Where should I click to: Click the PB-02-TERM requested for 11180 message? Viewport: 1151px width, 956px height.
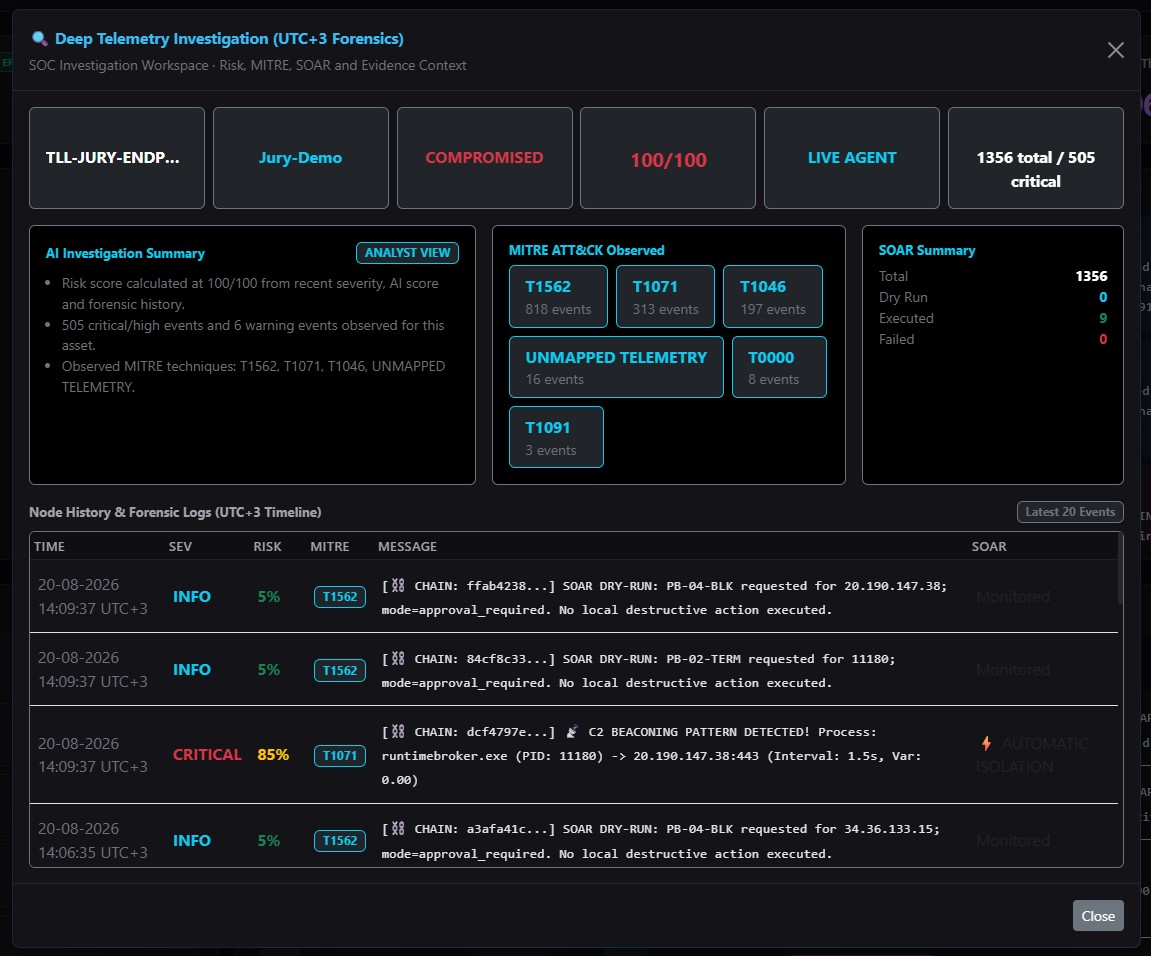[638, 670]
